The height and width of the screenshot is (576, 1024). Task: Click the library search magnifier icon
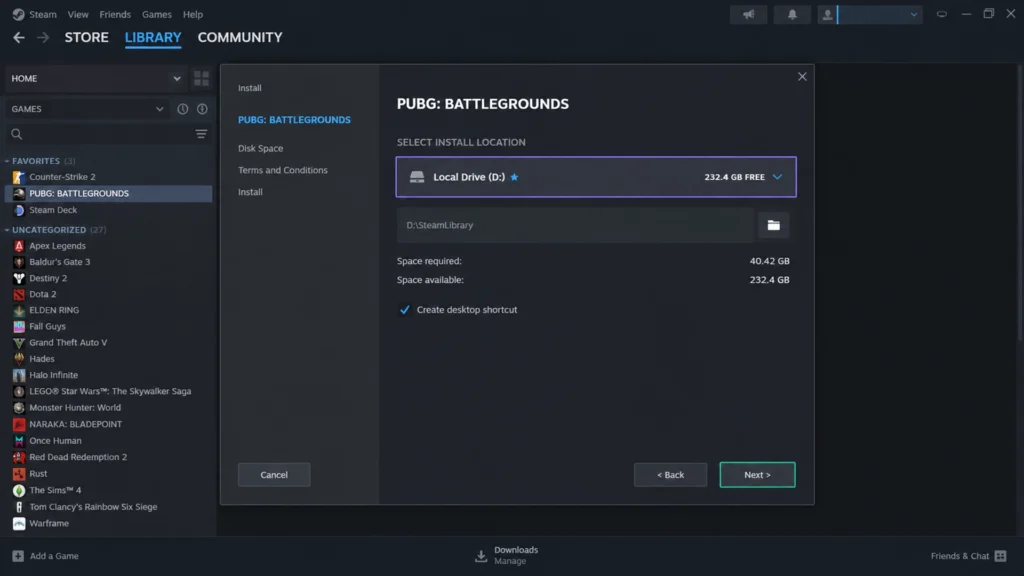pos(17,135)
